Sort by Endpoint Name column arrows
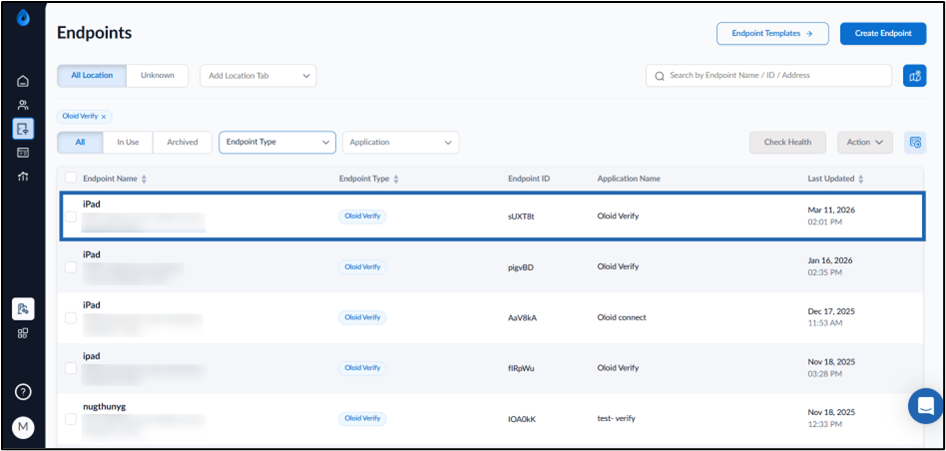The height and width of the screenshot is (451, 946). click(x=144, y=179)
